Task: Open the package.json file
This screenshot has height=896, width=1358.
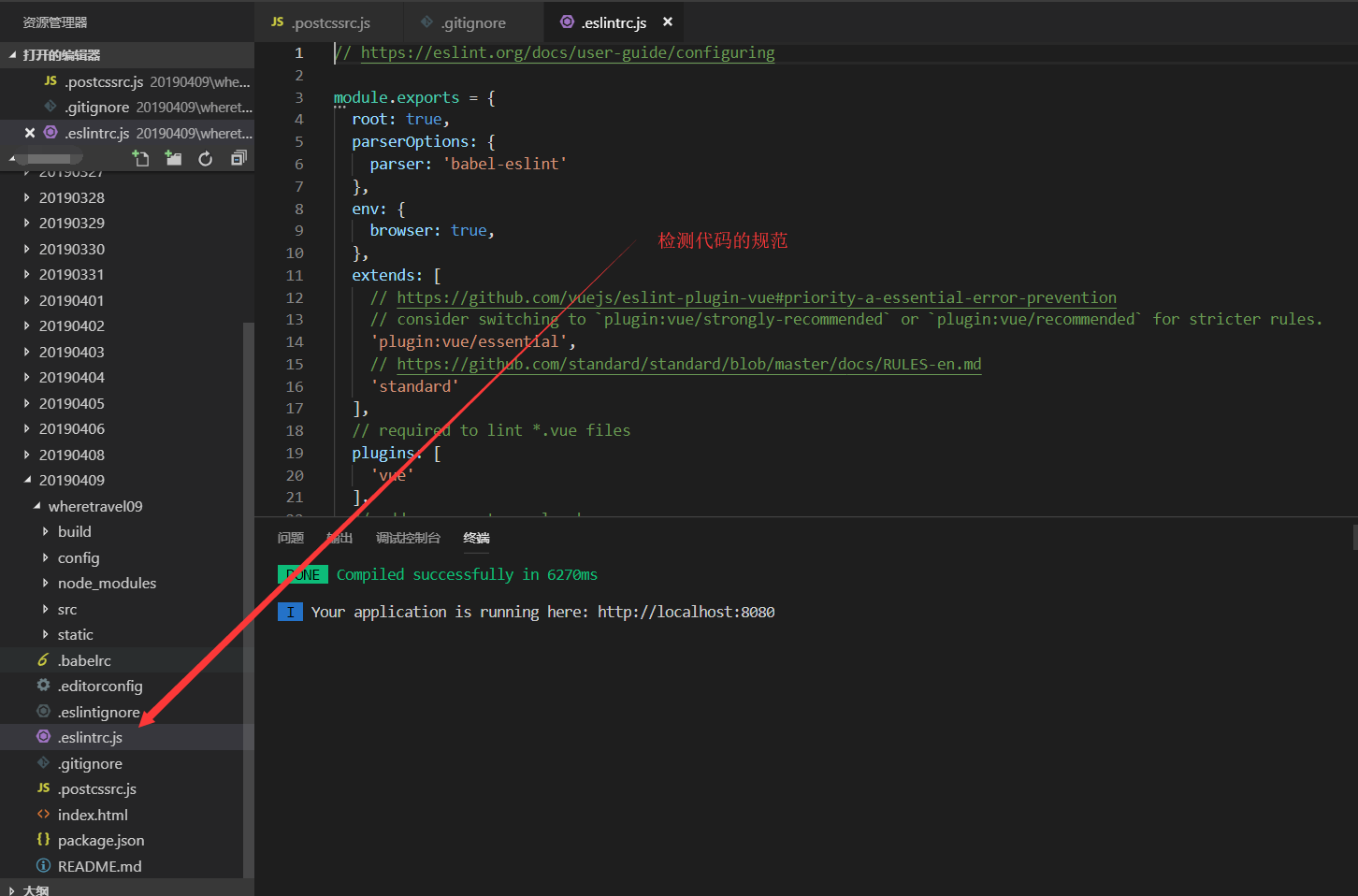Action: coord(127,840)
